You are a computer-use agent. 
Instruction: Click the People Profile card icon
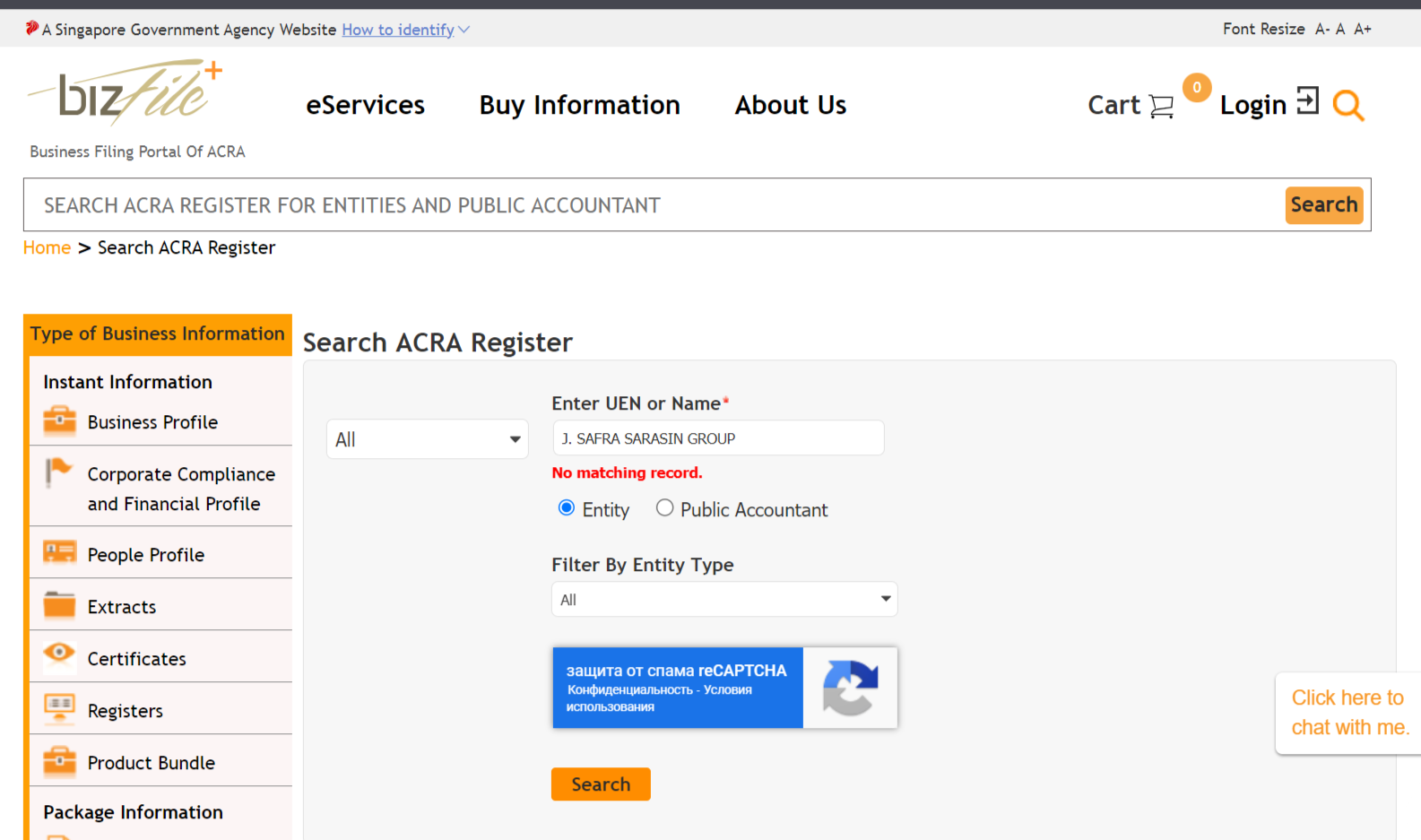tap(60, 552)
